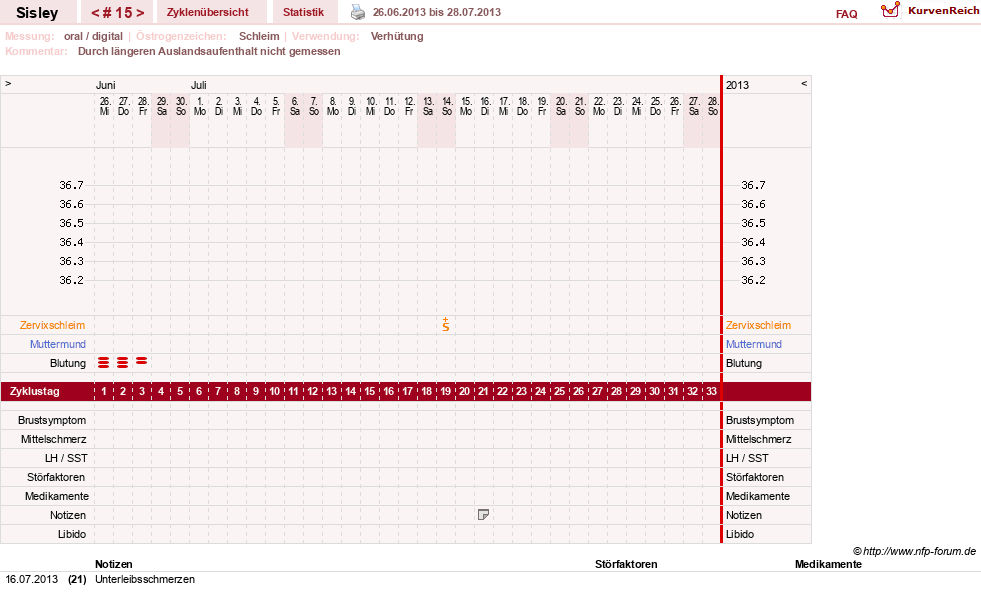Image resolution: width=981 pixels, height=603 pixels.
Task: Select cycle day 1 in Zyklustag row
Action: point(104,392)
